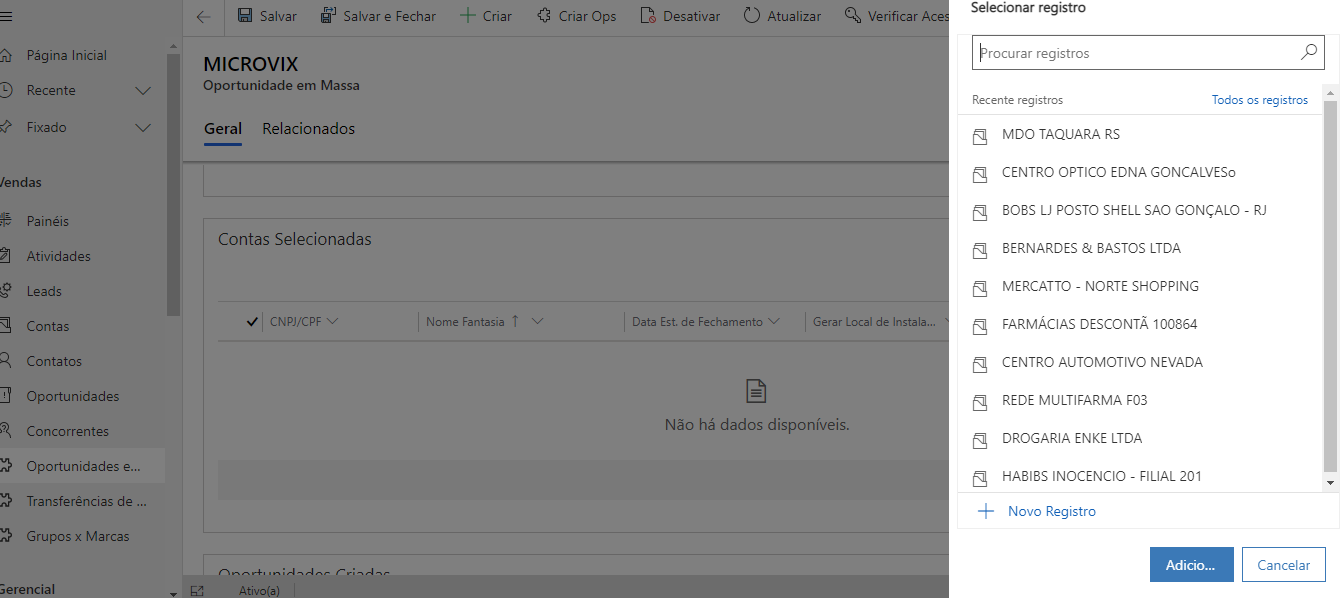Switch to the Relacionados tab
This screenshot has height=598, width=1344.
click(x=308, y=129)
